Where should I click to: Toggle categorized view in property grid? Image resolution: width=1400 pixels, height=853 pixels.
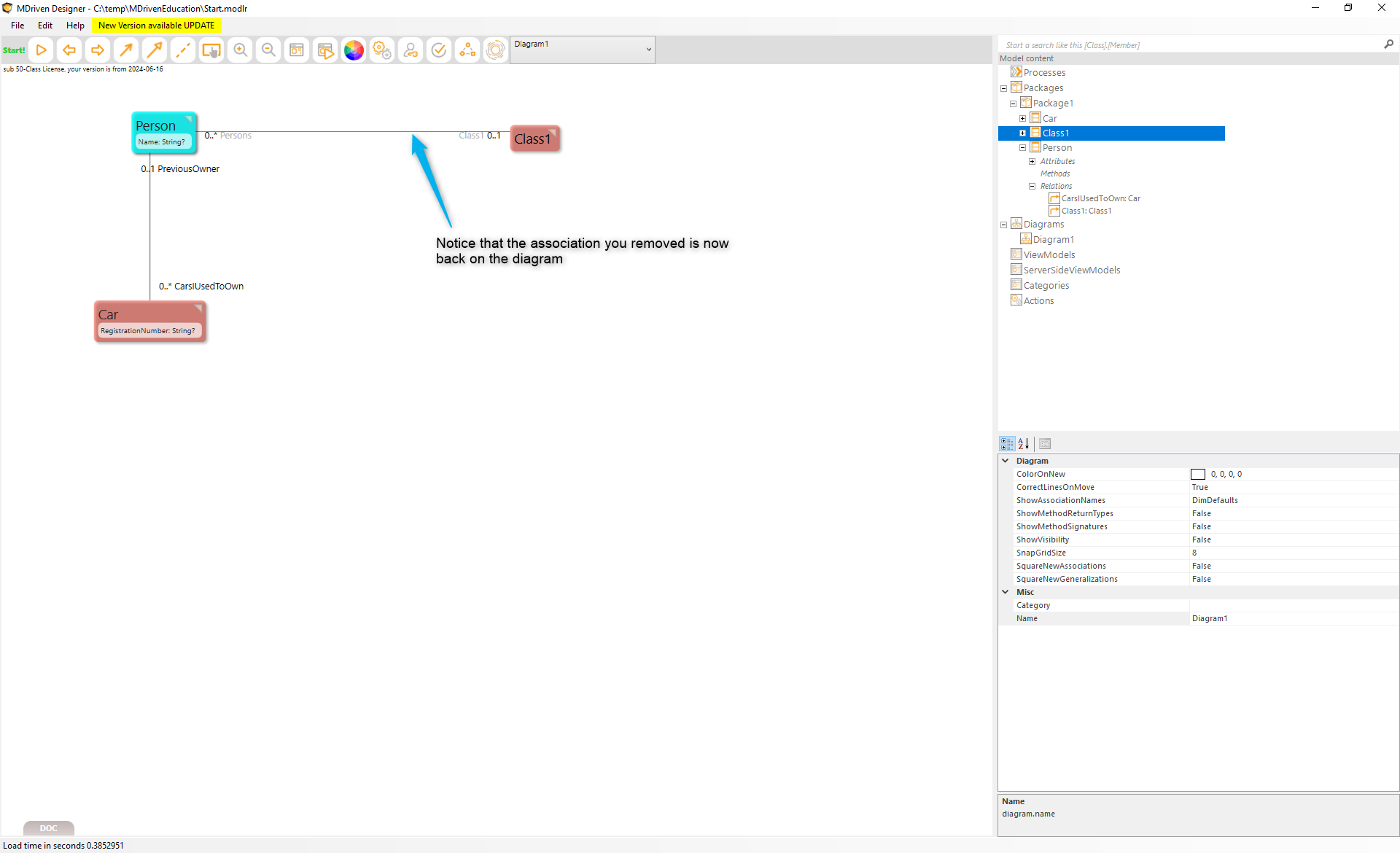click(x=1007, y=443)
